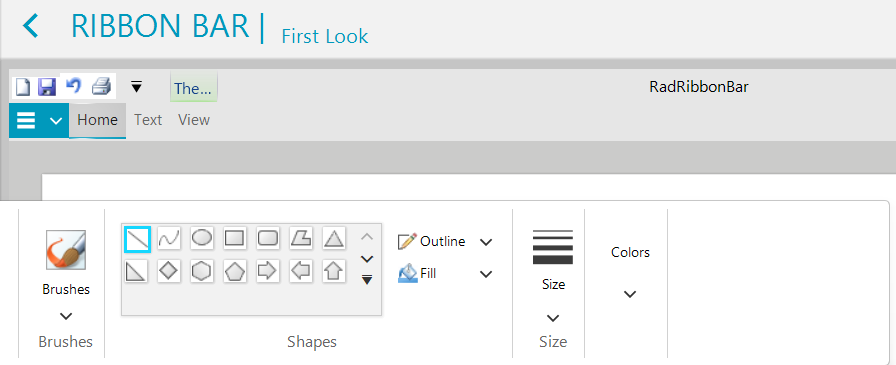This screenshot has height=365, width=896.
Task: Open the quick access toolbar customize arrow
Action: point(136,87)
